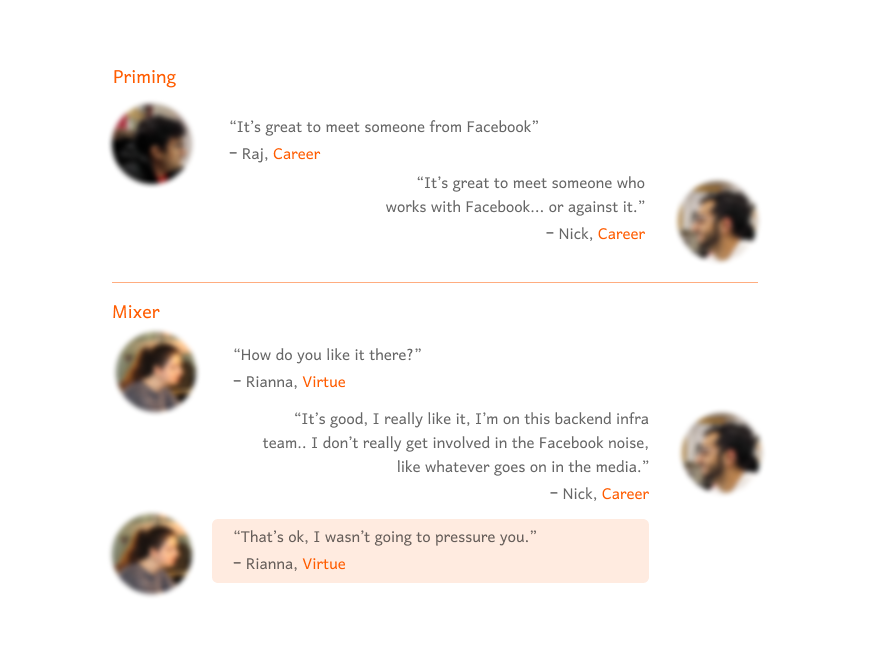873x660 pixels.
Task: Click the highlighted quote "I wasn't going to pressure you."
Action: 425,537
